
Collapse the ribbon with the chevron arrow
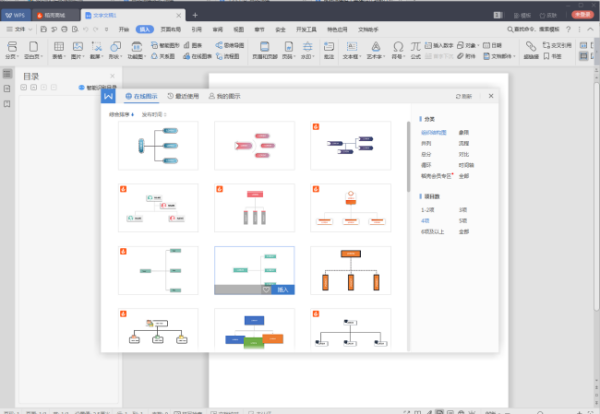pyautogui.click(x=590, y=29)
